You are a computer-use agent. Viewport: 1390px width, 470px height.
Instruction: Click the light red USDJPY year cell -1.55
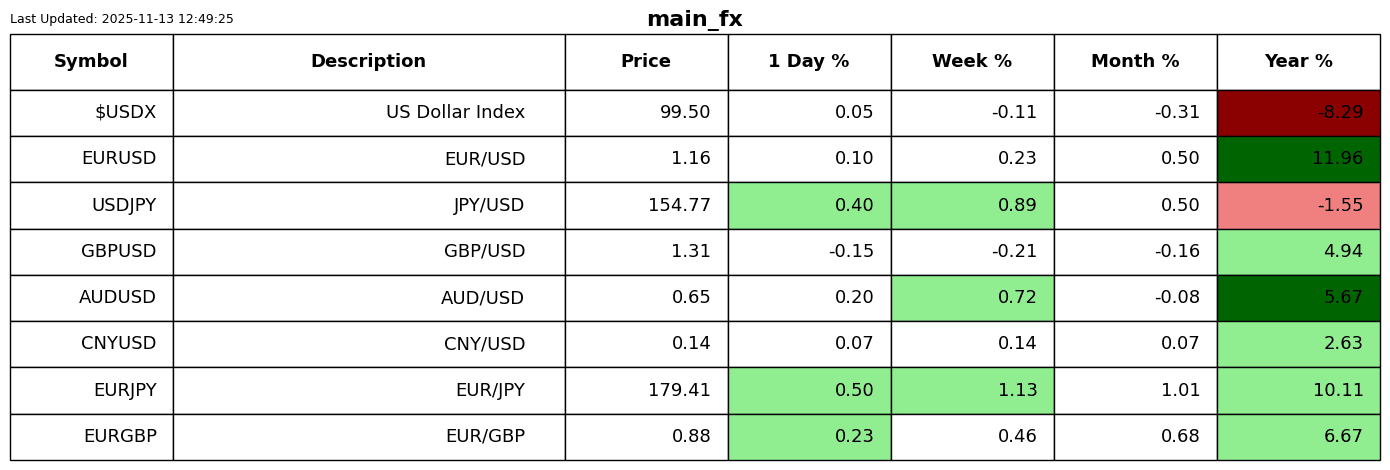pos(1298,206)
